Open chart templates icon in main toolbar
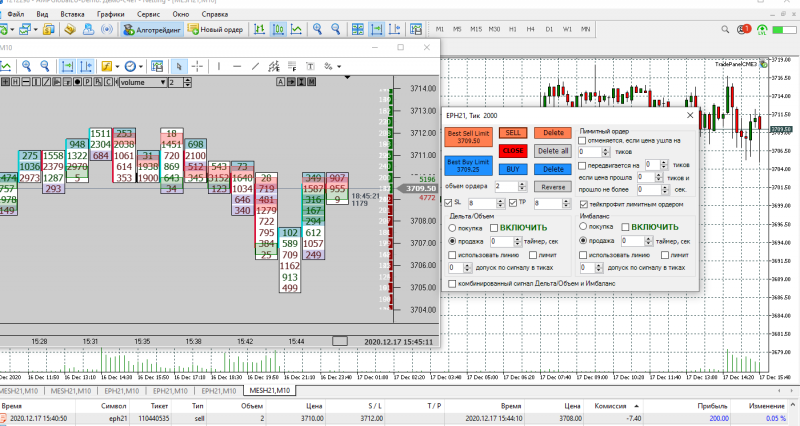The height and width of the screenshot is (426, 800). [x=416, y=30]
